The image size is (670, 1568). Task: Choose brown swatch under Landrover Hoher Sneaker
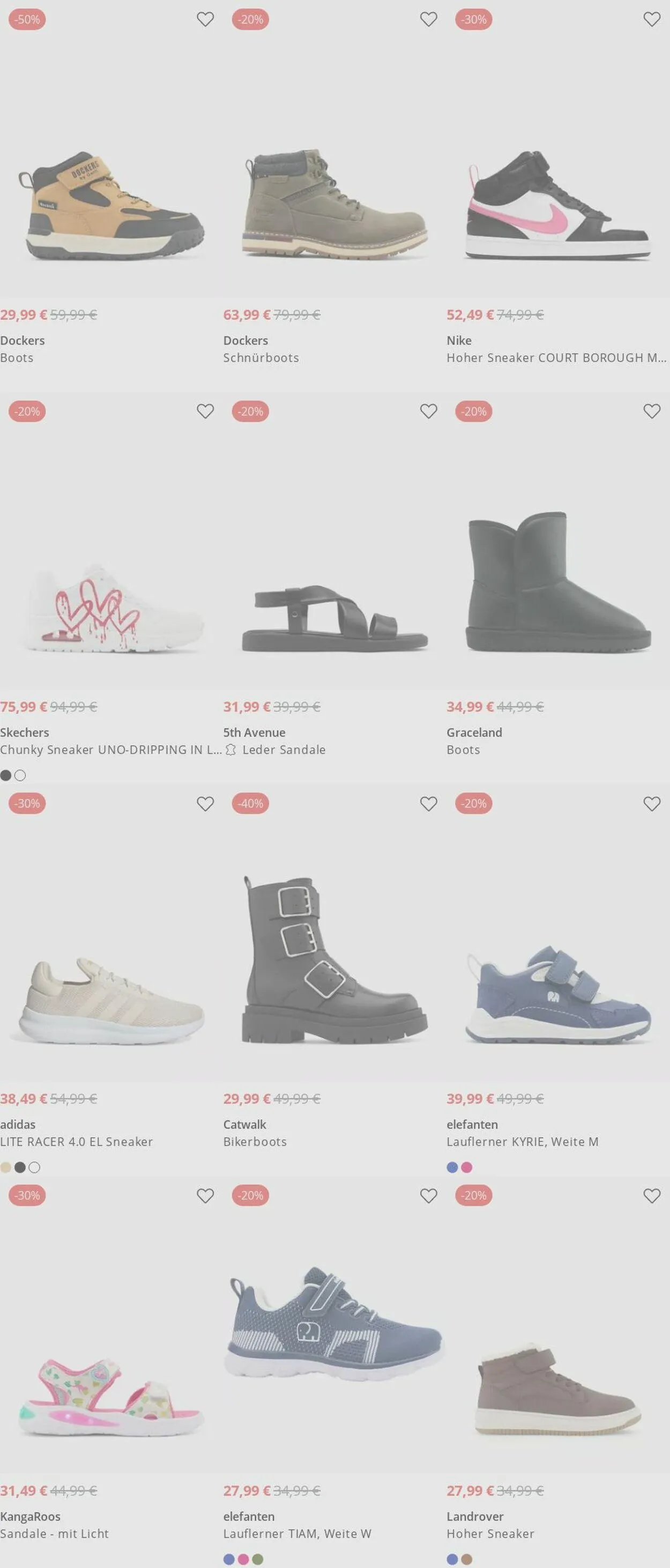coord(466,1559)
